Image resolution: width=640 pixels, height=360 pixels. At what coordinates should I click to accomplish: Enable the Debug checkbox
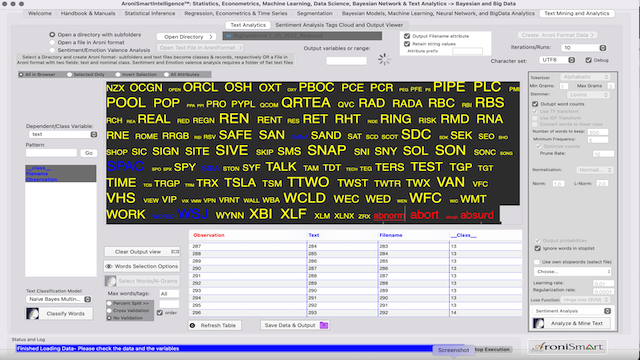pos(588,60)
